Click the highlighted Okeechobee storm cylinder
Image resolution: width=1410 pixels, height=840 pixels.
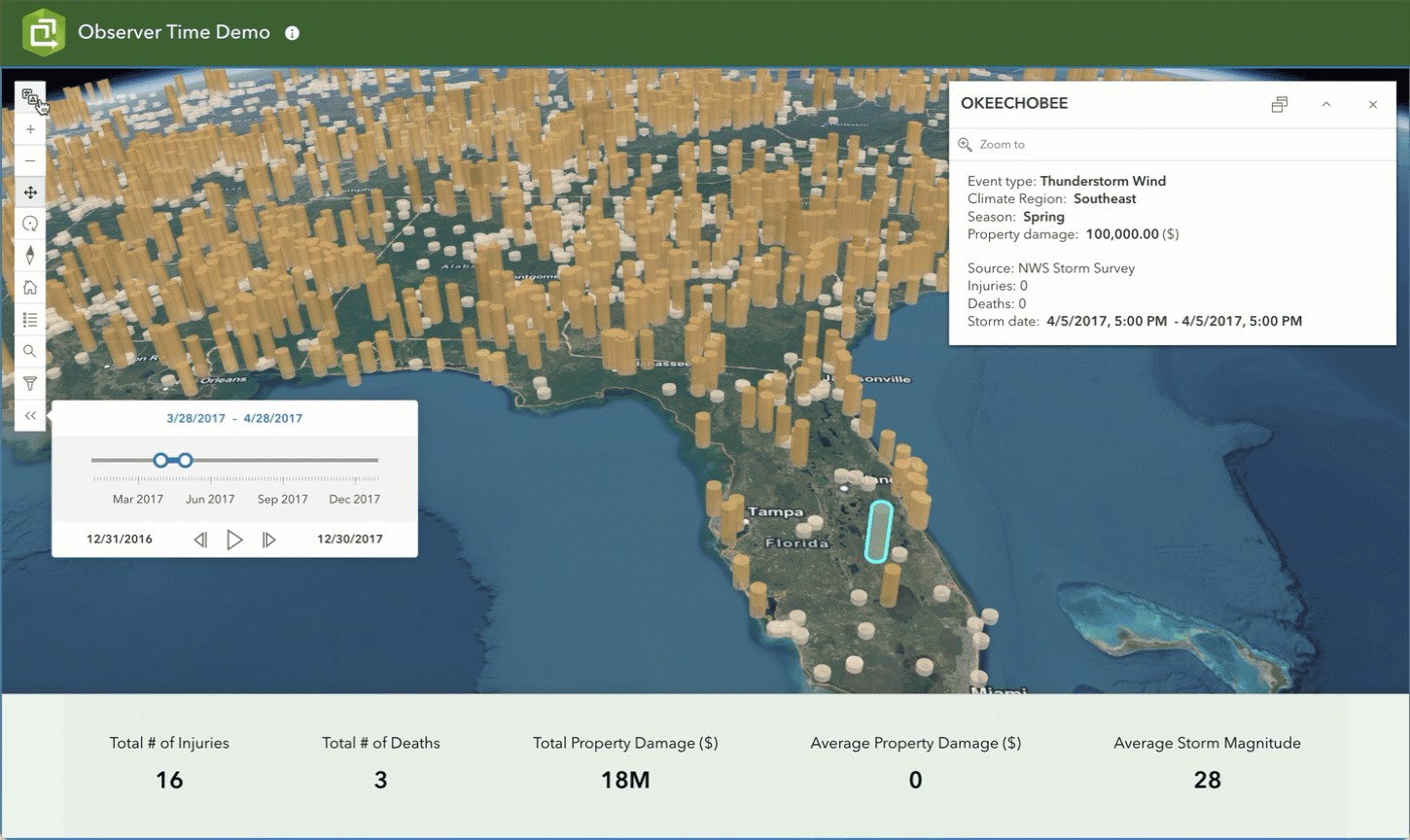[x=879, y=531]
